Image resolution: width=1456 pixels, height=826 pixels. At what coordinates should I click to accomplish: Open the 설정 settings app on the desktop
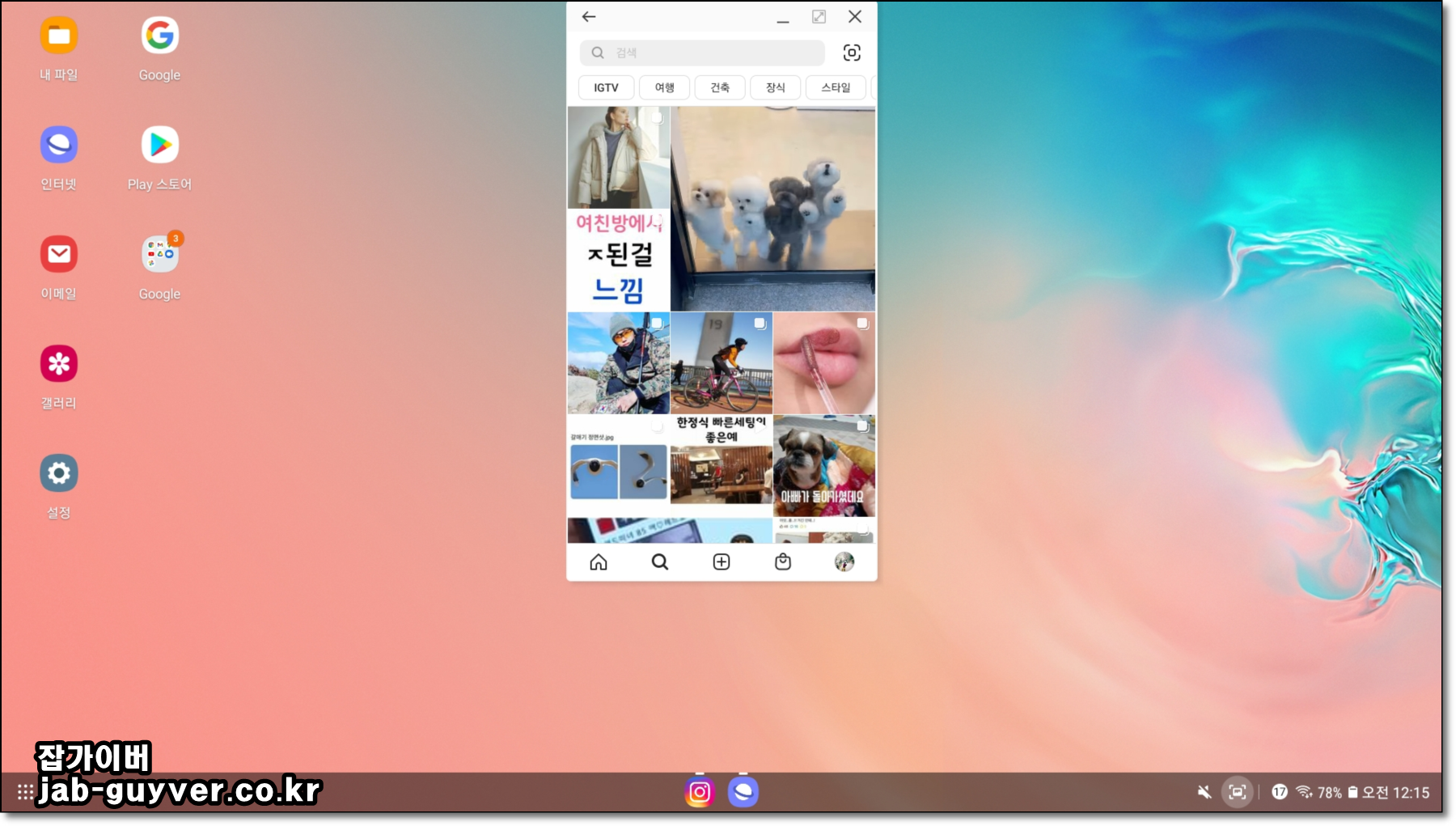(x=57, y=473)
